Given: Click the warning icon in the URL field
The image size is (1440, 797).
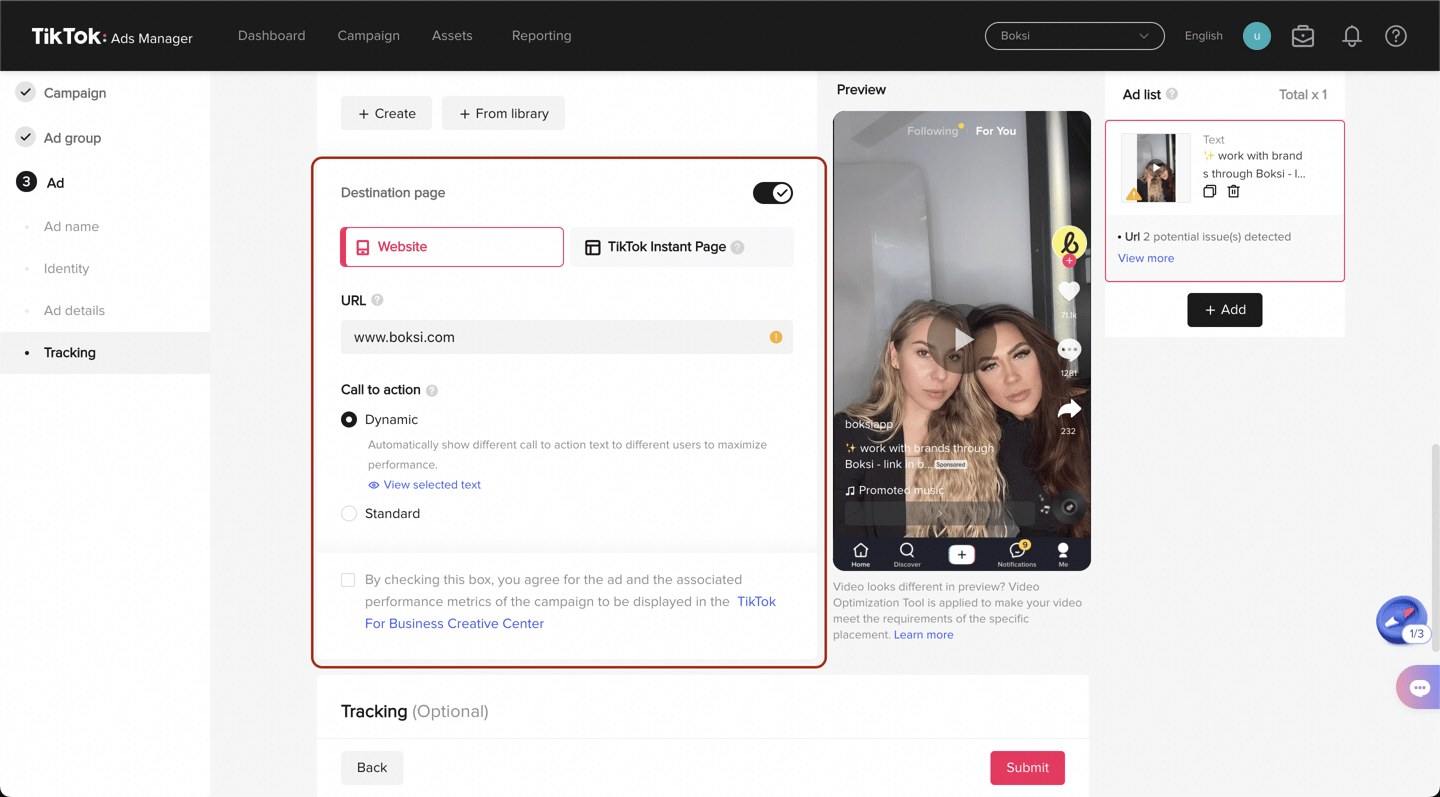Looking at the screenshot, I should coord(775,337).
